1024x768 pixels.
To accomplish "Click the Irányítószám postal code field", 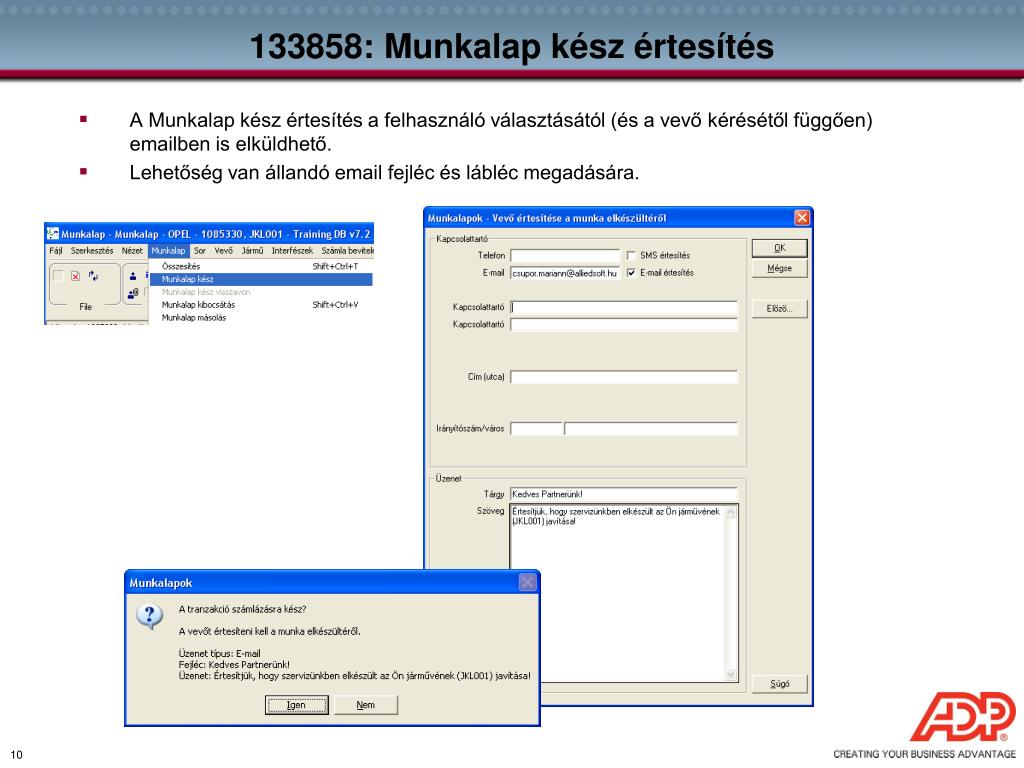I will (536, 429).
